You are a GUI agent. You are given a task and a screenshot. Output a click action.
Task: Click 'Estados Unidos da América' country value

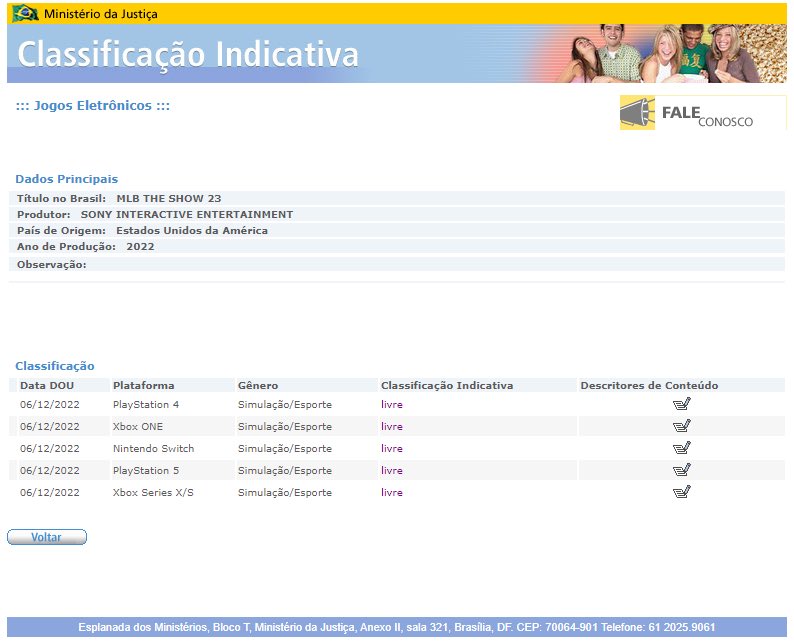(x=192, y=231)
